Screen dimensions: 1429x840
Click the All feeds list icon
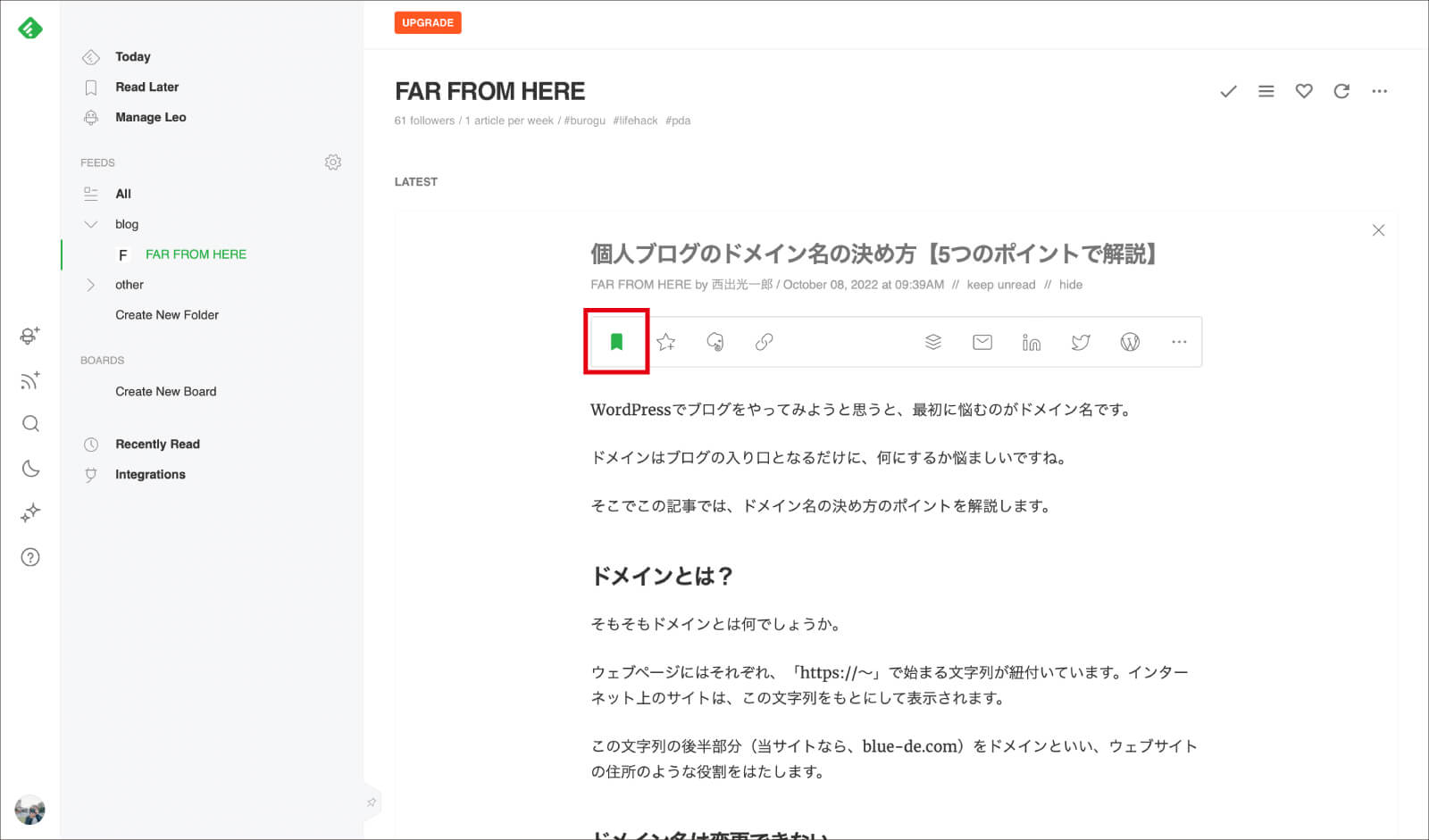click(90, 194)
